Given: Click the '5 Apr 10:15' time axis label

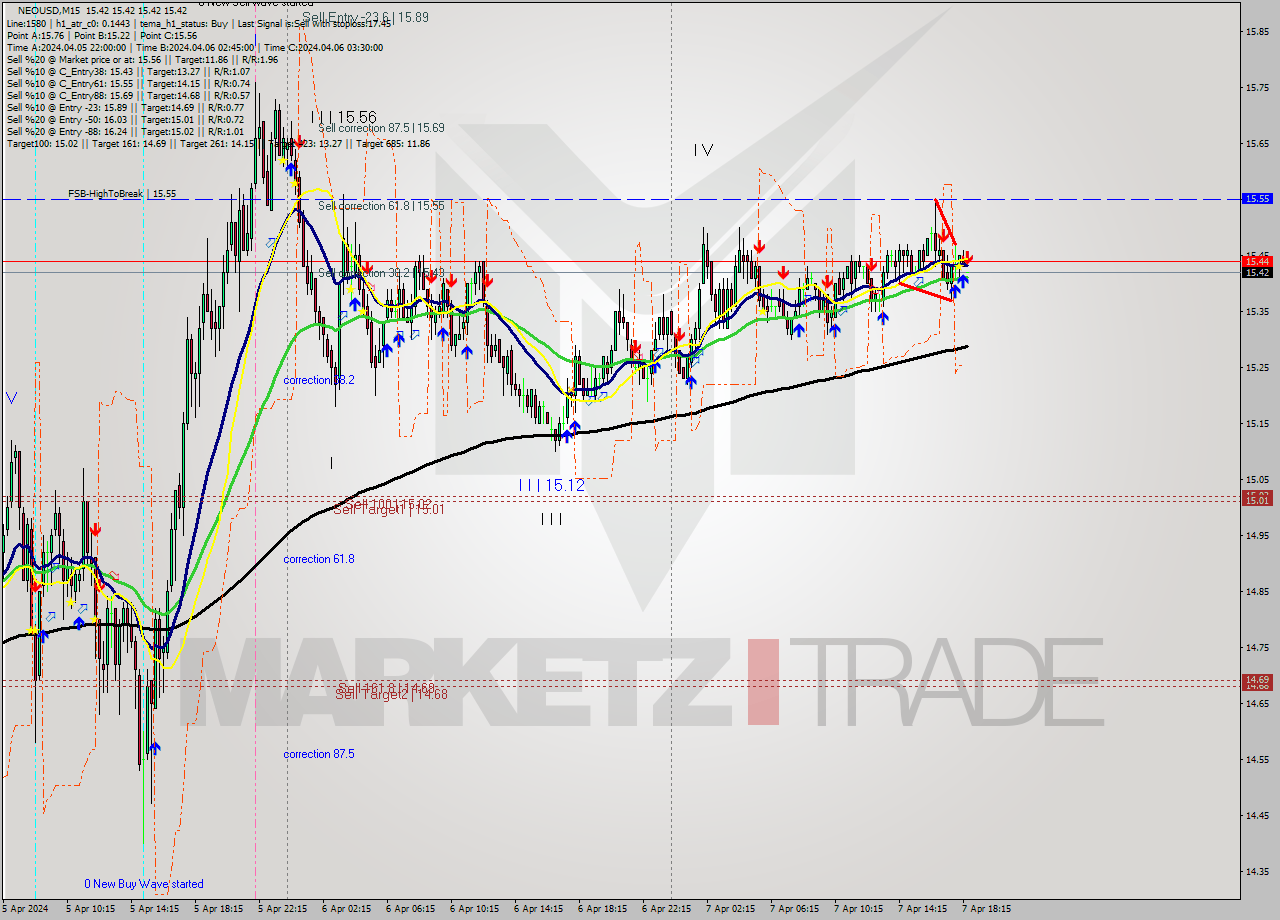Looking at the screenshot, I should click(90, 909).
